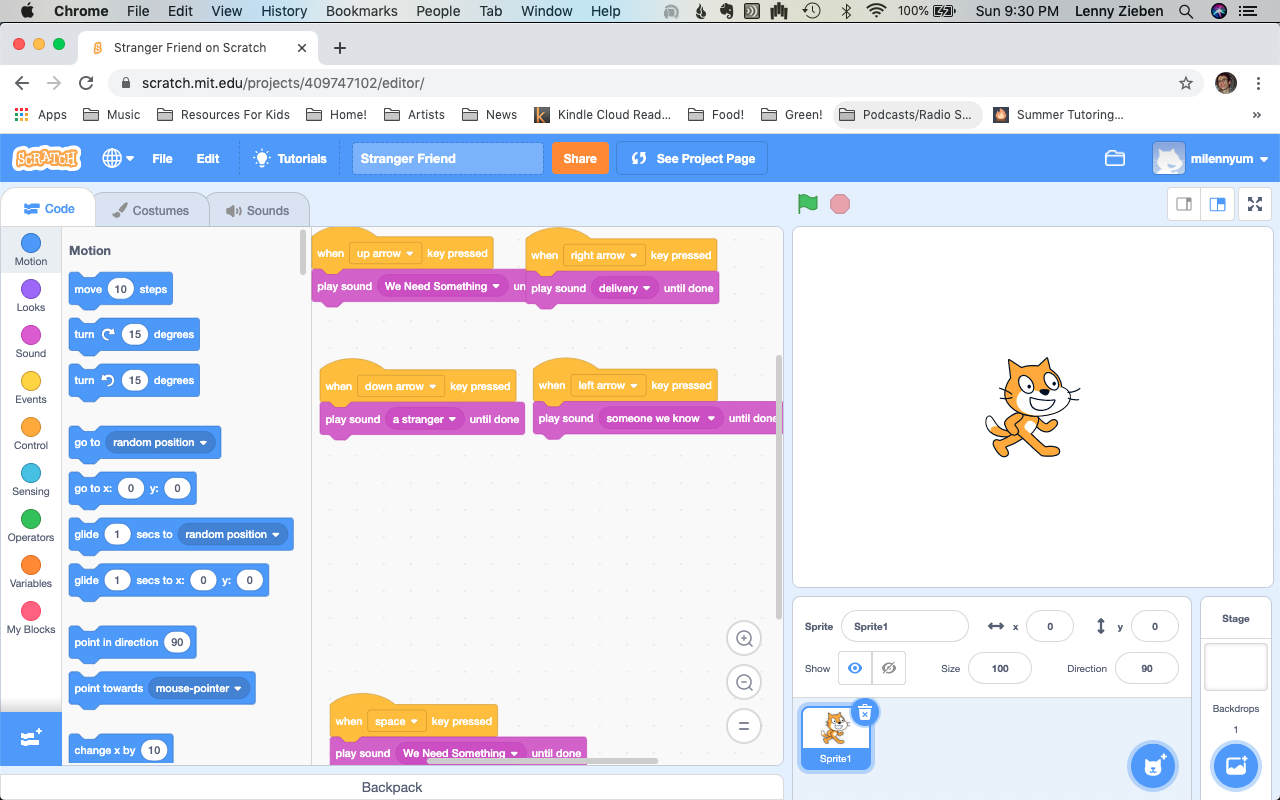Click the sprite Size field

click(x=1000, y=668)
